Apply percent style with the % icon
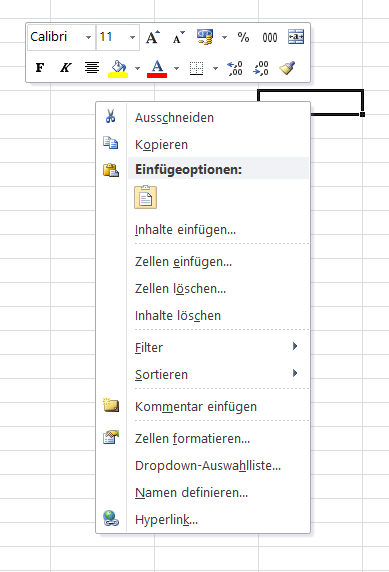This screenshot has height=572, width=389. [x=243, y=37]
